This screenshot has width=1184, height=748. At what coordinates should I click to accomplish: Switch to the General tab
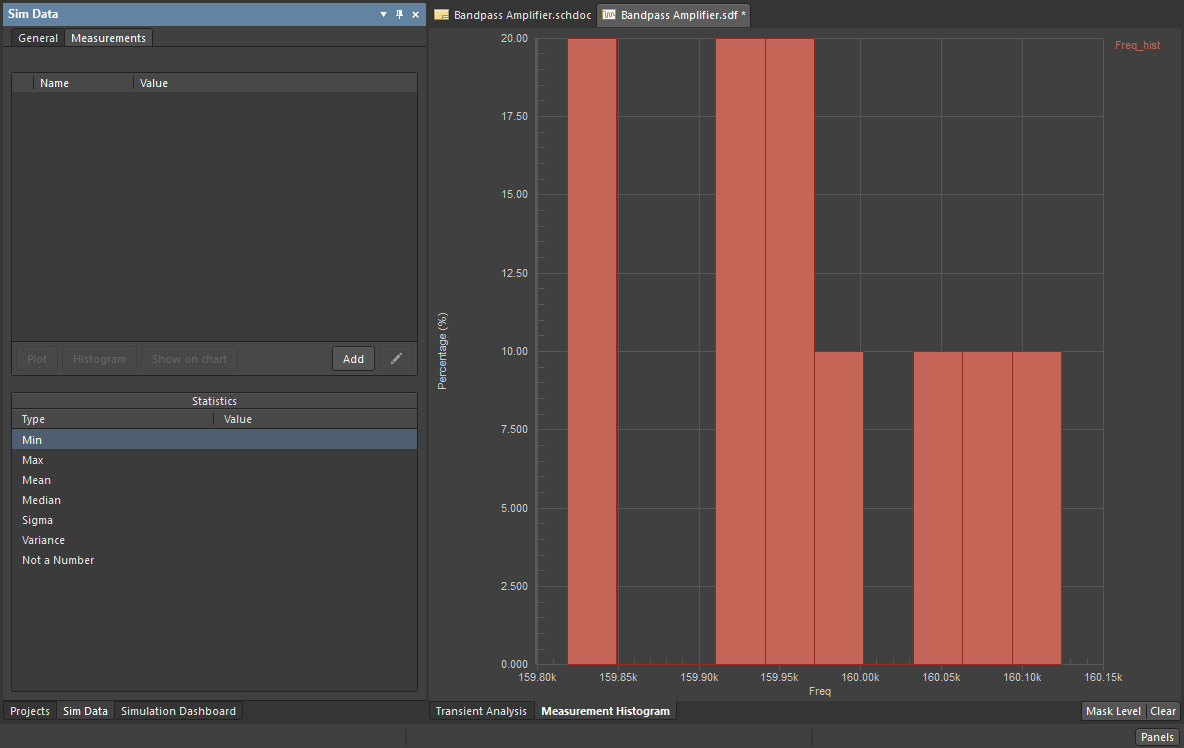coord(38,38)
